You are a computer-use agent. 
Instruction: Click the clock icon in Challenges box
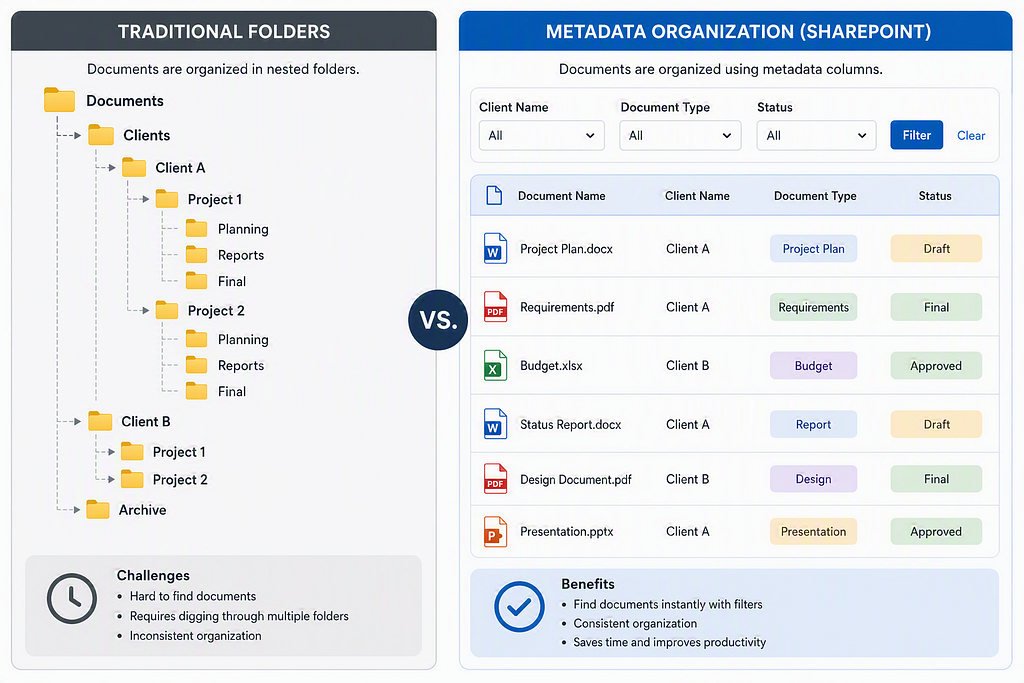(x=72, y=598)
